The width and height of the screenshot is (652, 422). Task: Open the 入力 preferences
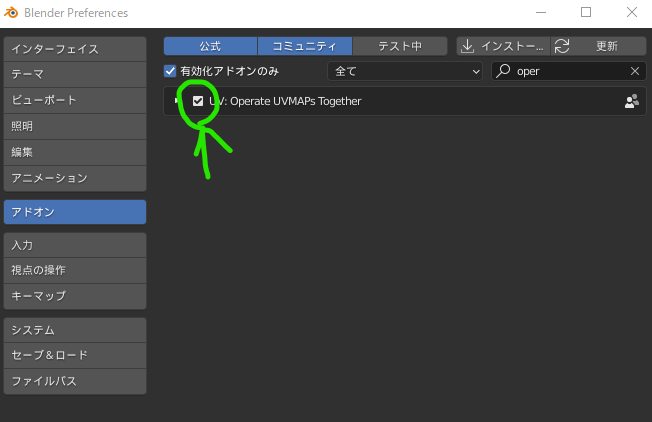tap(75, 245)
